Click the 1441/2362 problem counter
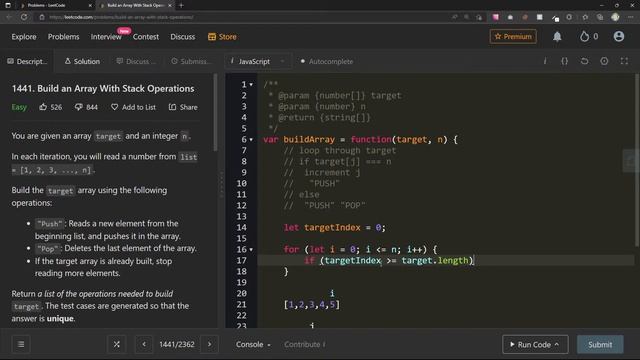Screen dimensions: 640x360 coord(177,344)
